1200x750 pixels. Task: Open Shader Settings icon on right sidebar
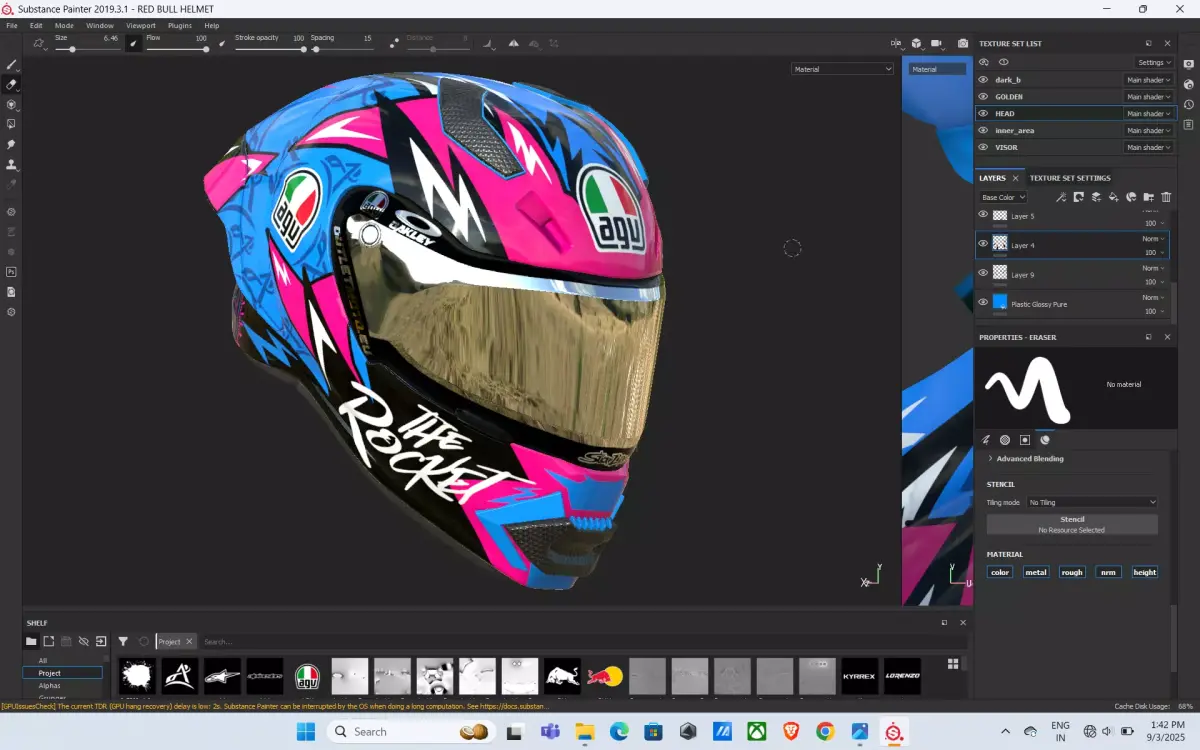point(1188,84)
